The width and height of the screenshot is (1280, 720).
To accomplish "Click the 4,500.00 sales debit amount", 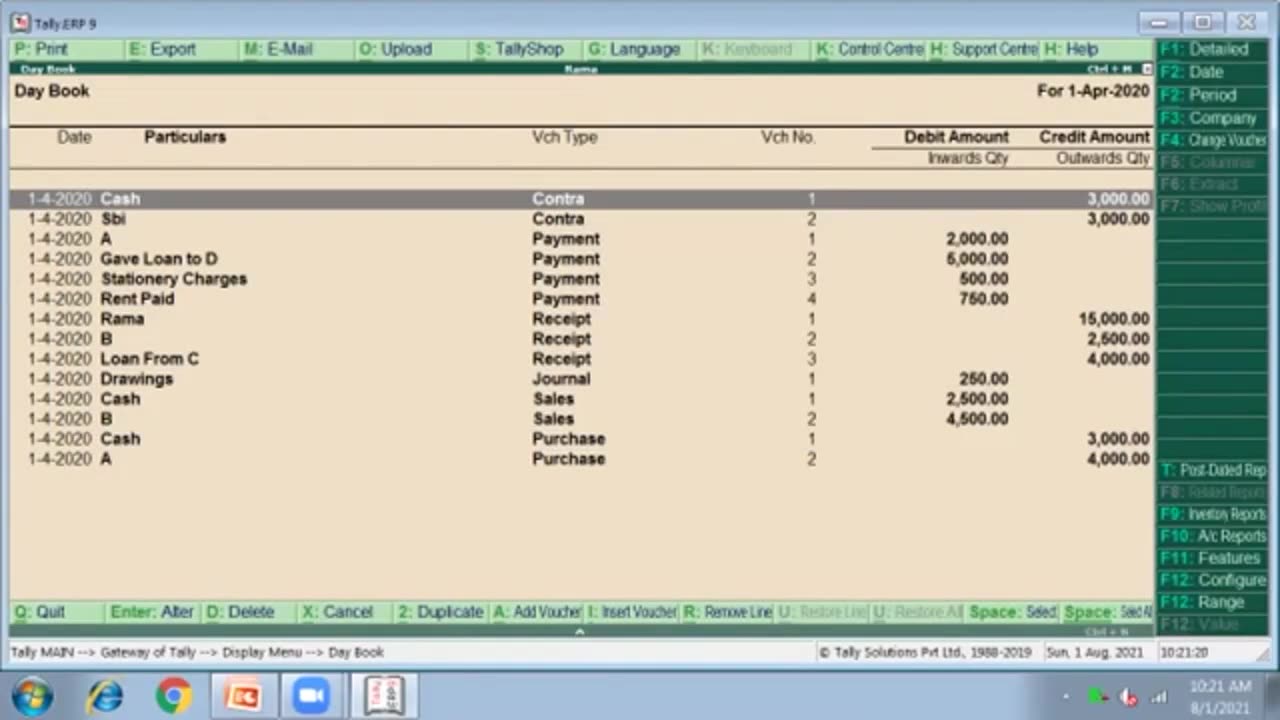I will pos(977,419).
